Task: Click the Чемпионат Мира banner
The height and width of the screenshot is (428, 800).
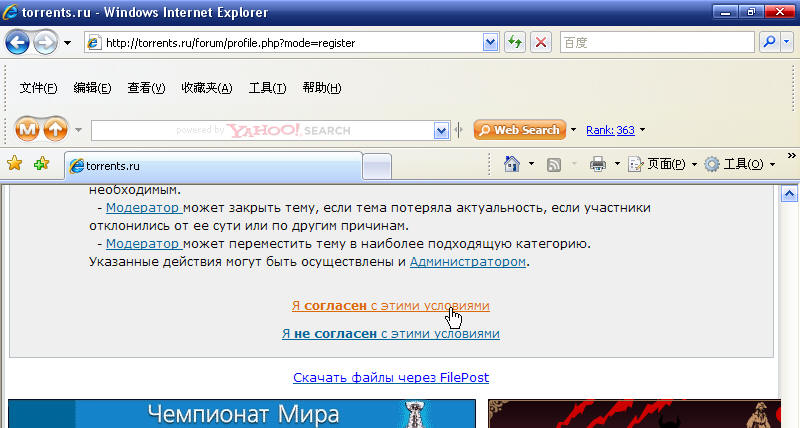Action: click(242, 414)
